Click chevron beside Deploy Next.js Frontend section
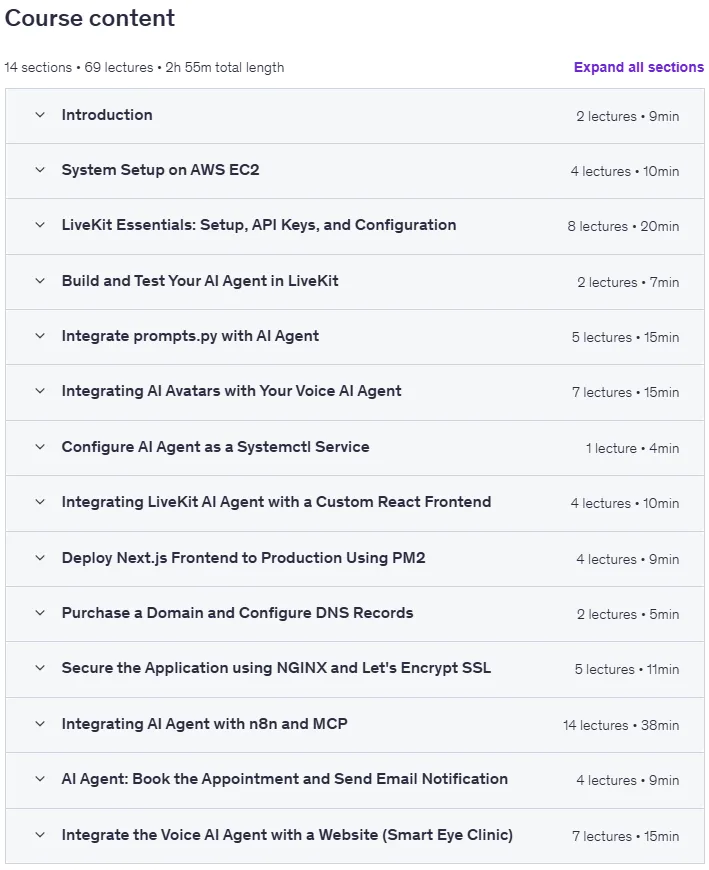This screenshot has height=870, width=709. coord(40,558)
